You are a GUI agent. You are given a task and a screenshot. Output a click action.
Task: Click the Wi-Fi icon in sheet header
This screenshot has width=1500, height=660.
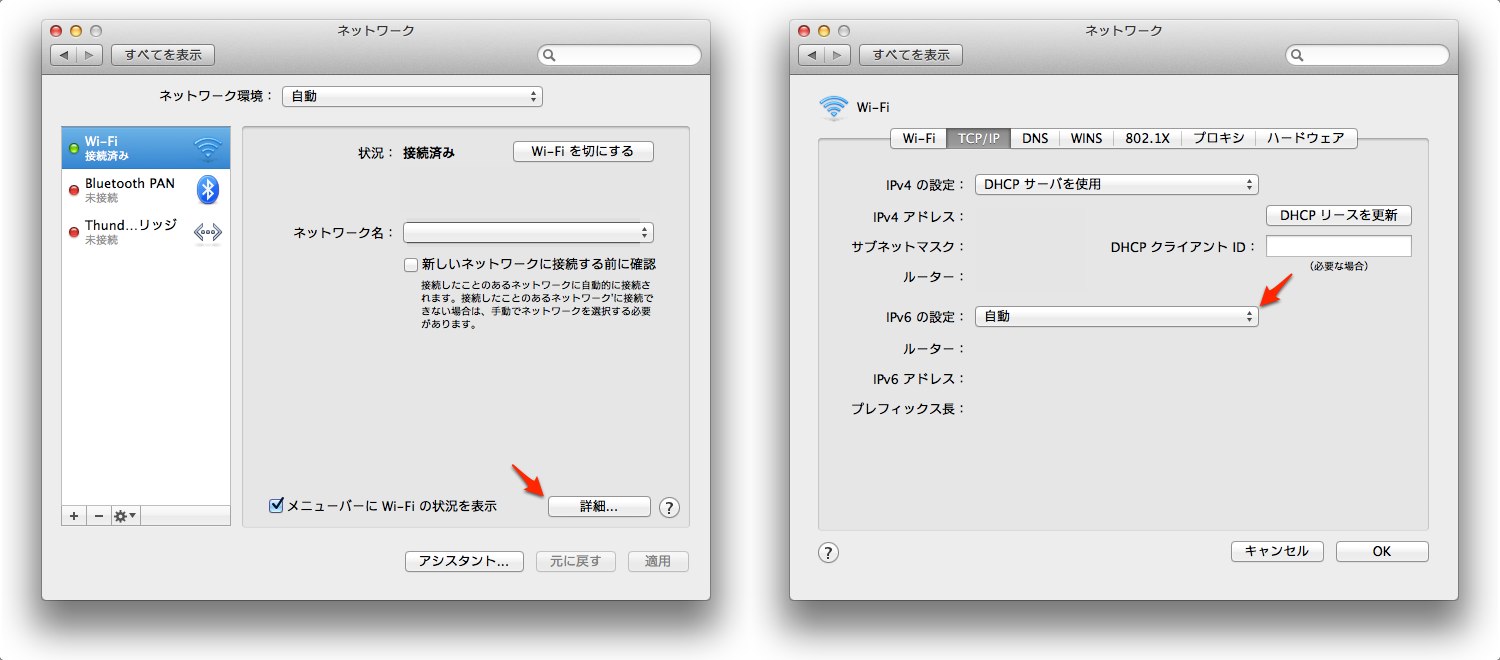[x=833, y=107]
